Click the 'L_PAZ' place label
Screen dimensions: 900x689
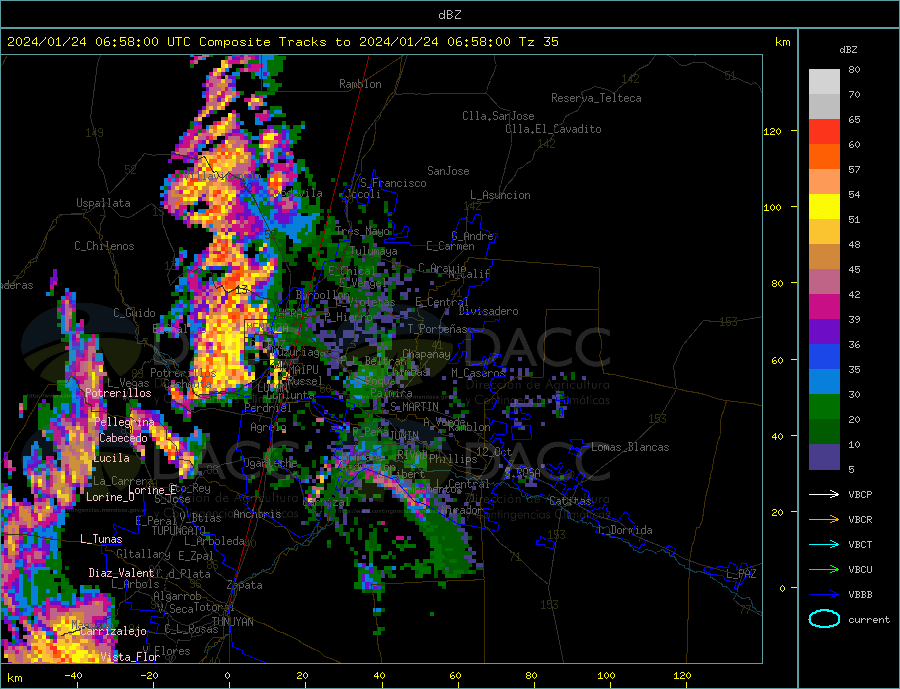(x=742, y=574)
